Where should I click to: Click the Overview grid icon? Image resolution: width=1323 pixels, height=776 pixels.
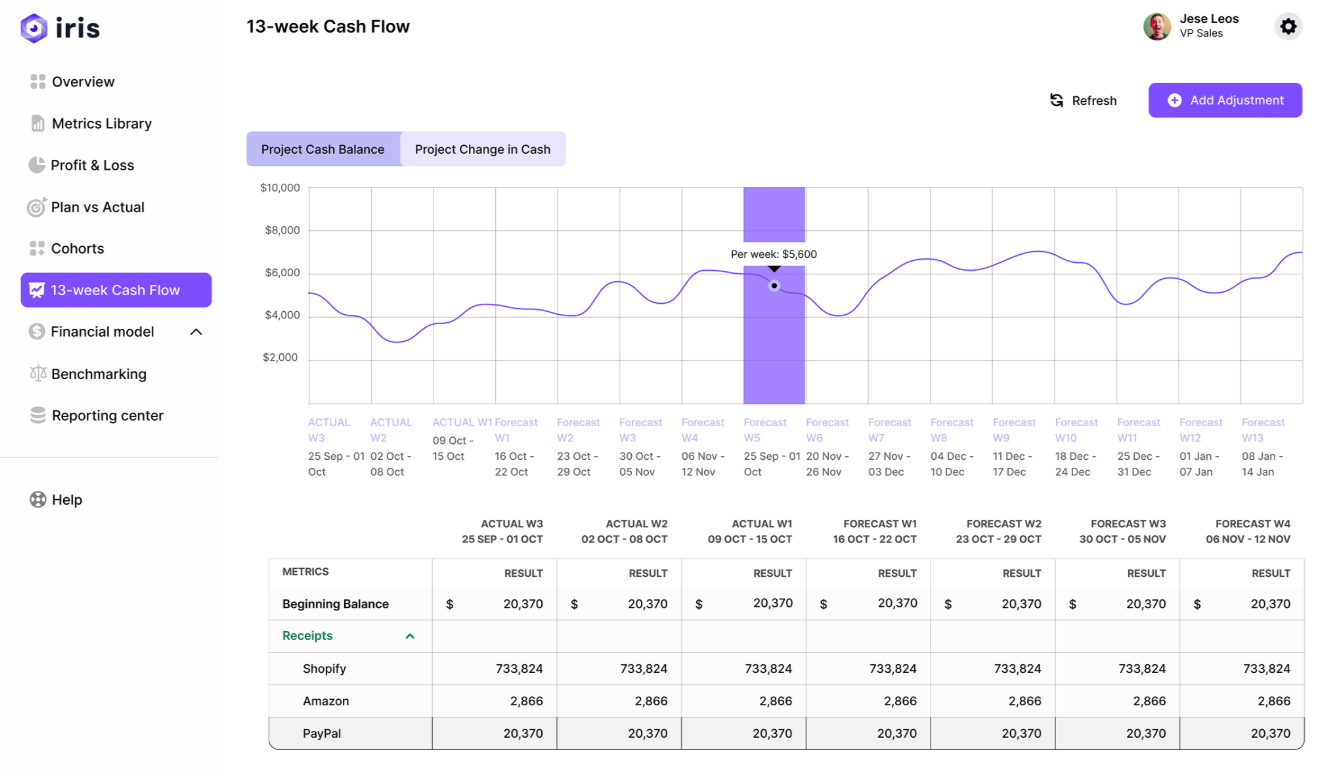38,82
